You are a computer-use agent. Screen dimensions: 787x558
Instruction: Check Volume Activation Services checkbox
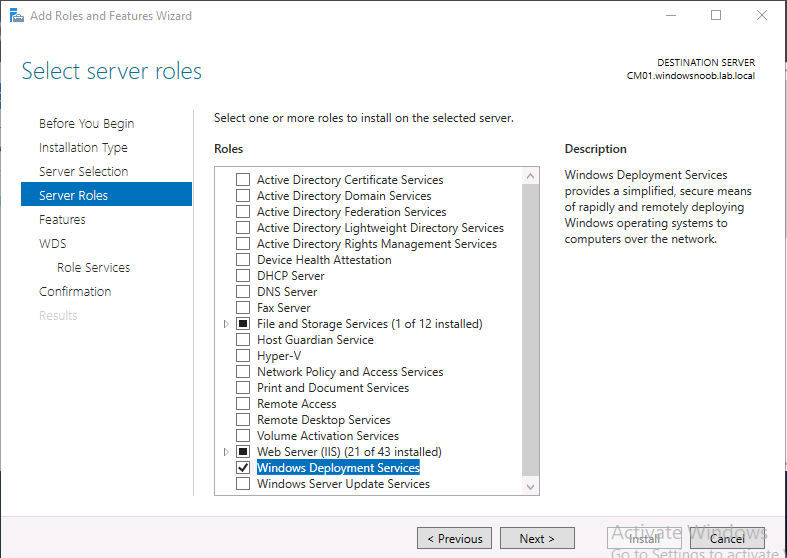(x=243, y=436)
